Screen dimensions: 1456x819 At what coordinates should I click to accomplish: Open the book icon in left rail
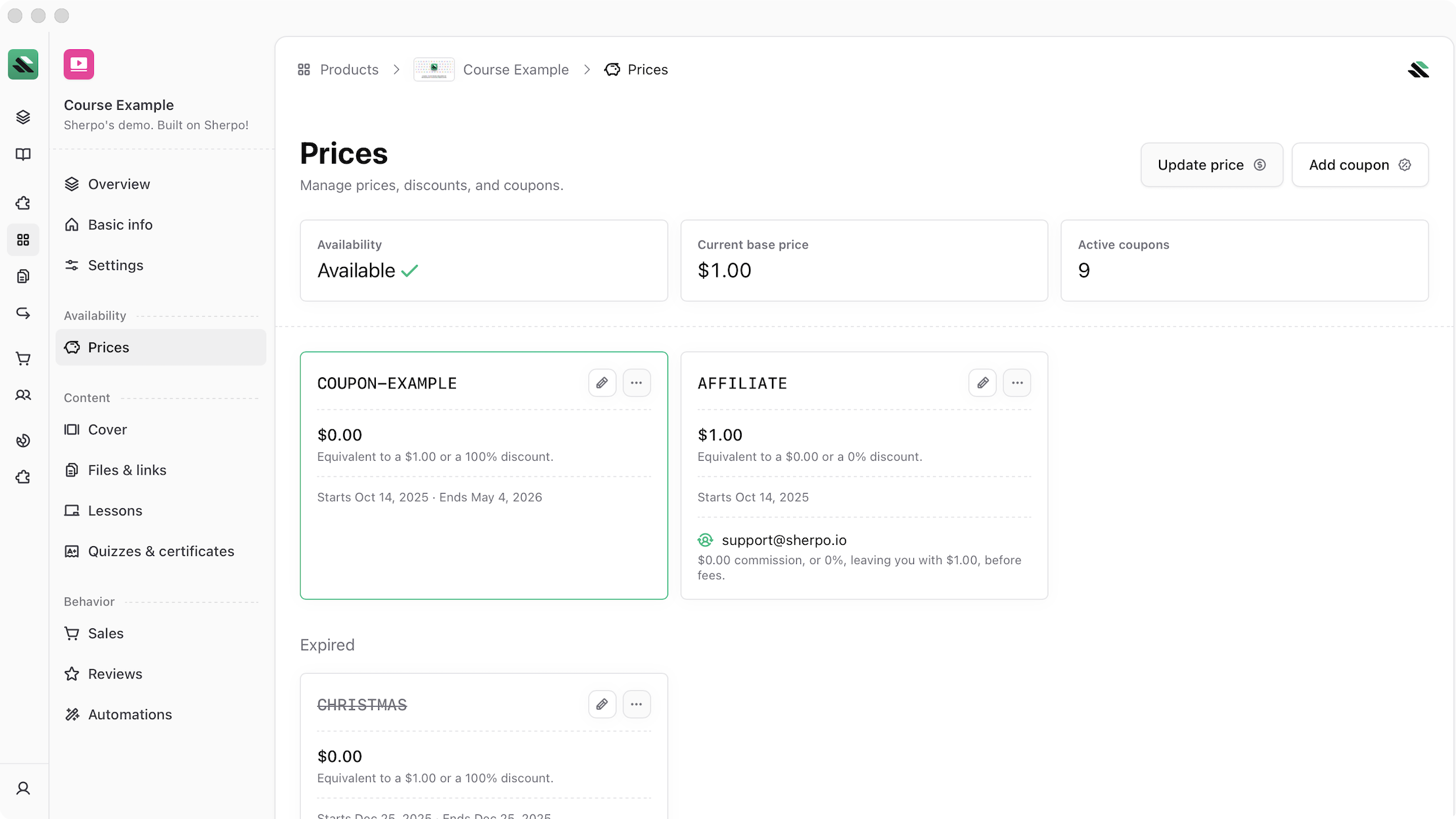[x=23, y=154]
